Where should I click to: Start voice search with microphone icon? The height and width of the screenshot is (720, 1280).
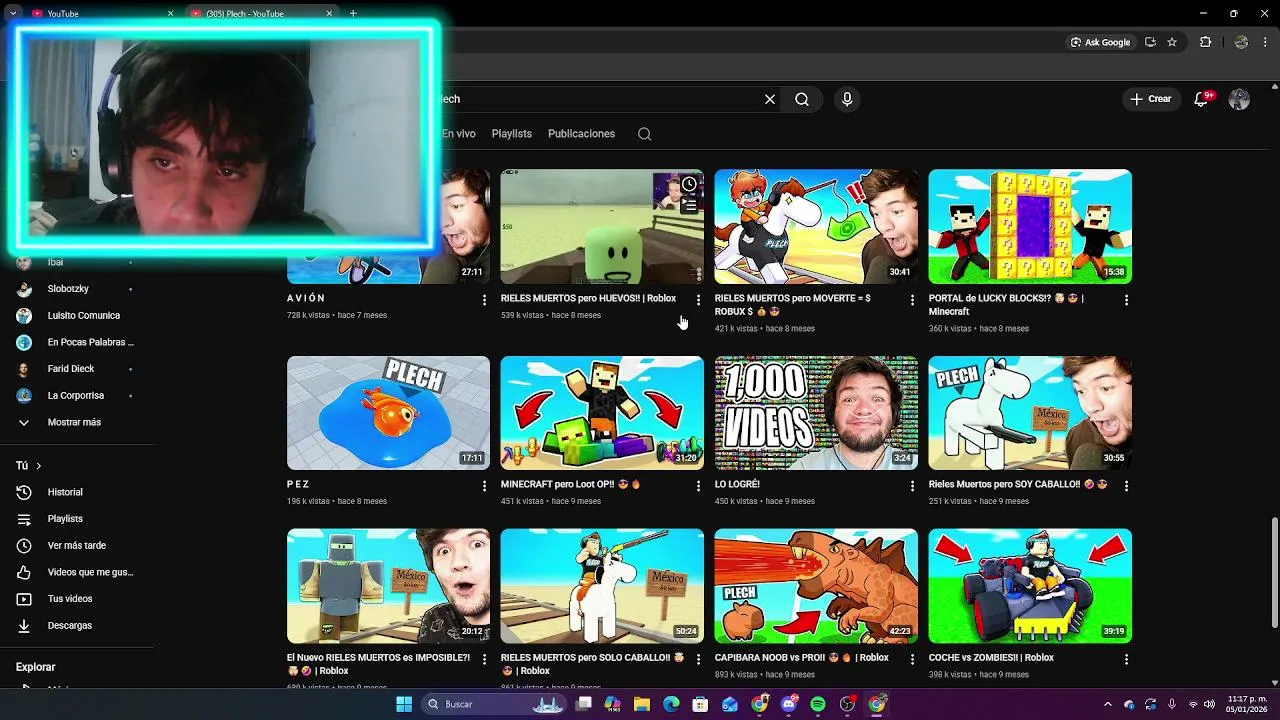(847, 99)
